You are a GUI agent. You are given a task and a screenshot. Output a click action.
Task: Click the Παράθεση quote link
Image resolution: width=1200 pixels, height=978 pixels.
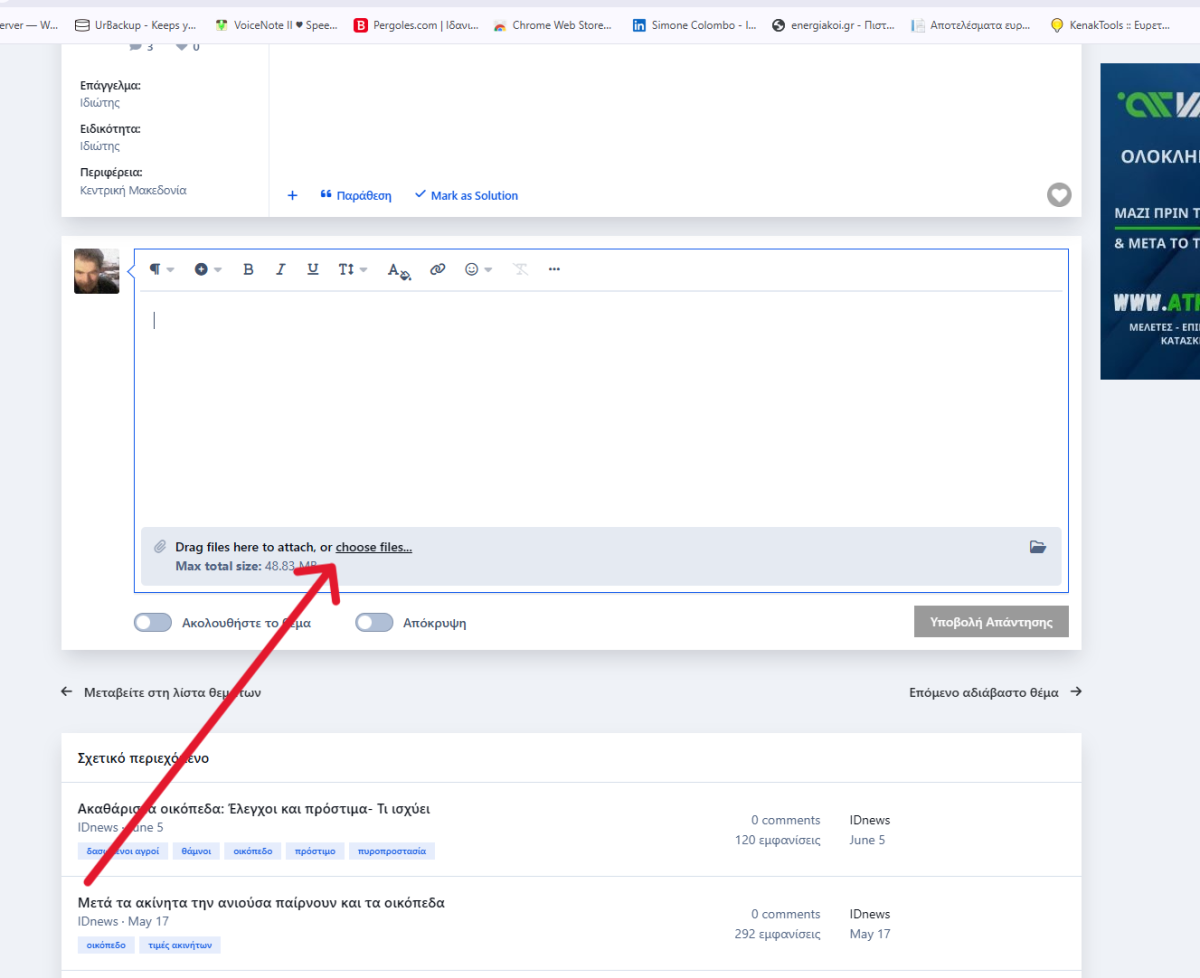click(x=356, y=196)
